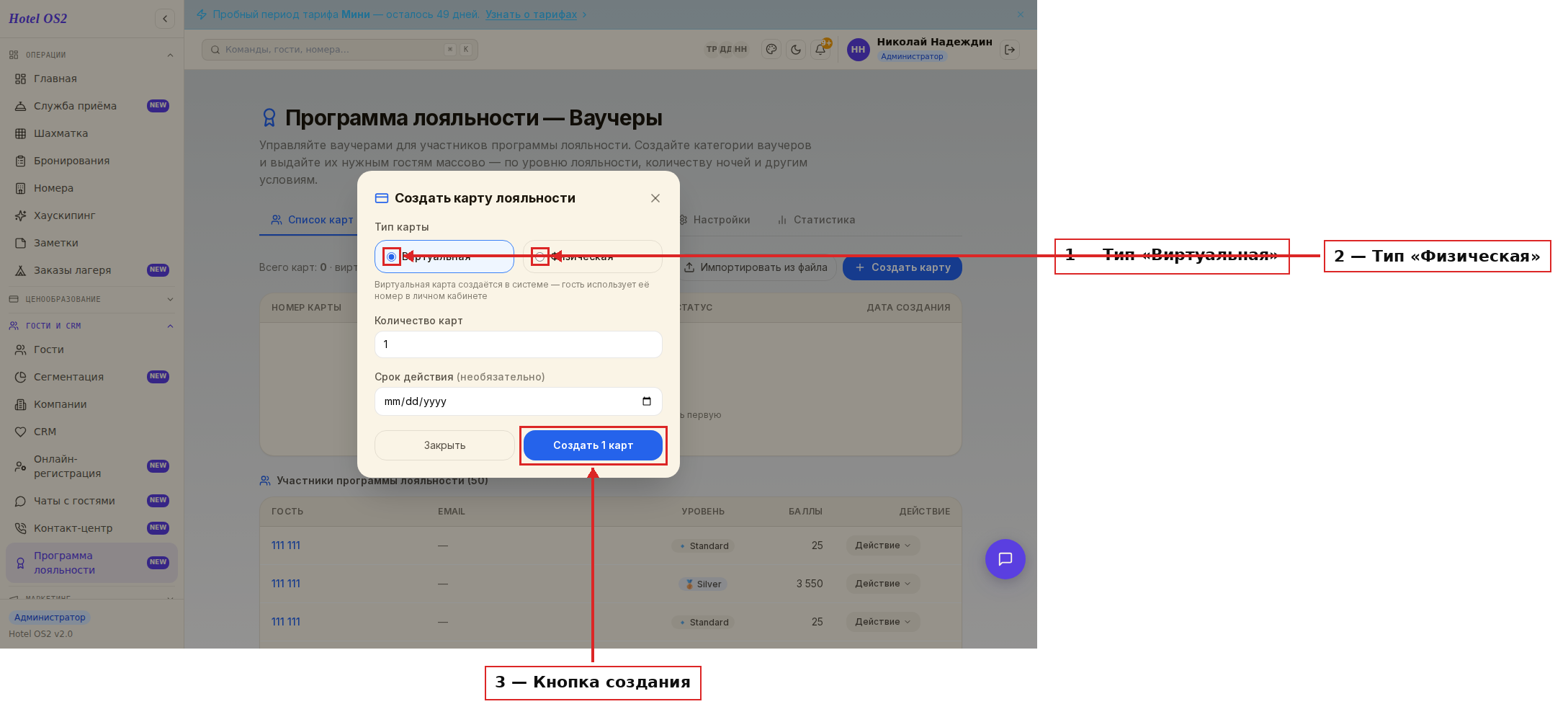This screenshot has width=1568, height=717.
Task: Click the Администратор badge at sidebar bottom
Action: click(x=50, y=618)
